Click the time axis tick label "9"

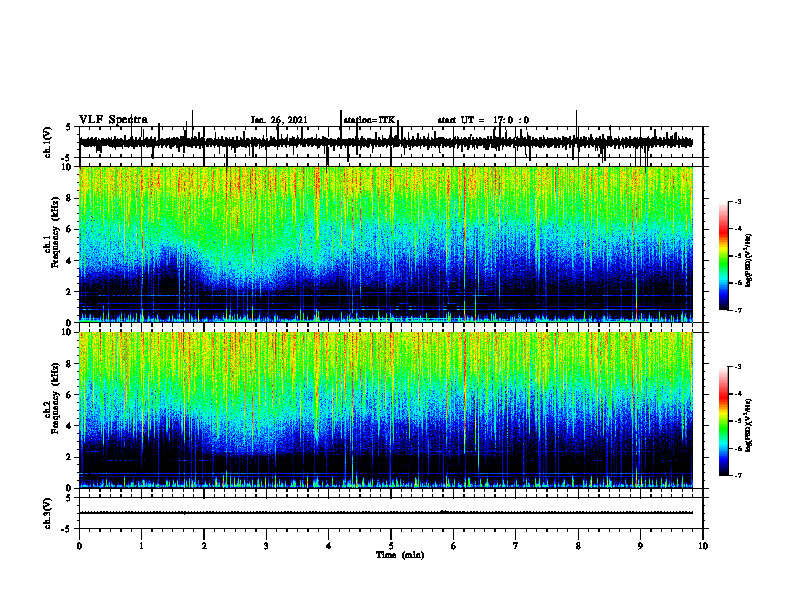640,546
